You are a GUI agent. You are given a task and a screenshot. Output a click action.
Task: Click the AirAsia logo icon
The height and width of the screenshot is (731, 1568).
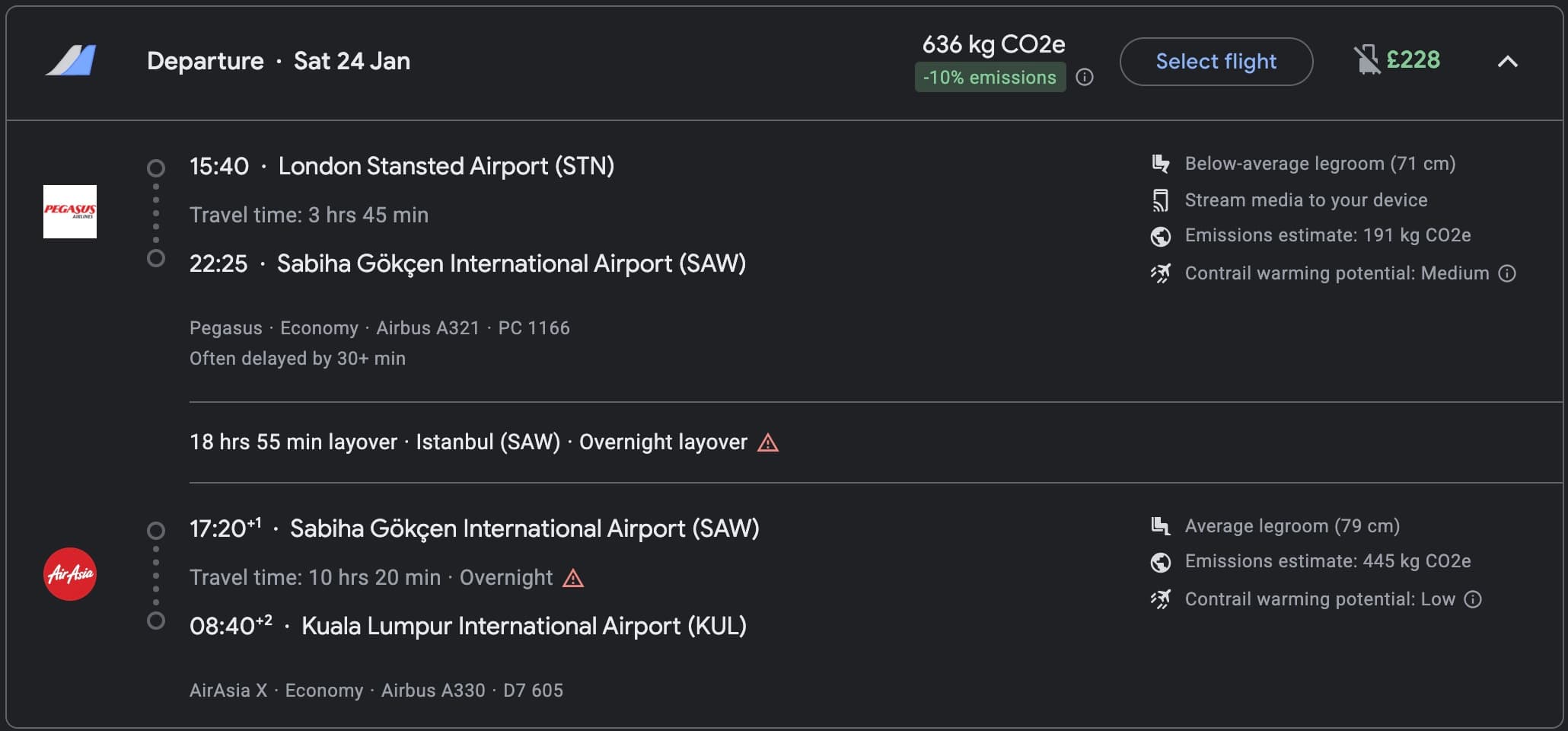(x=70, y=575)
